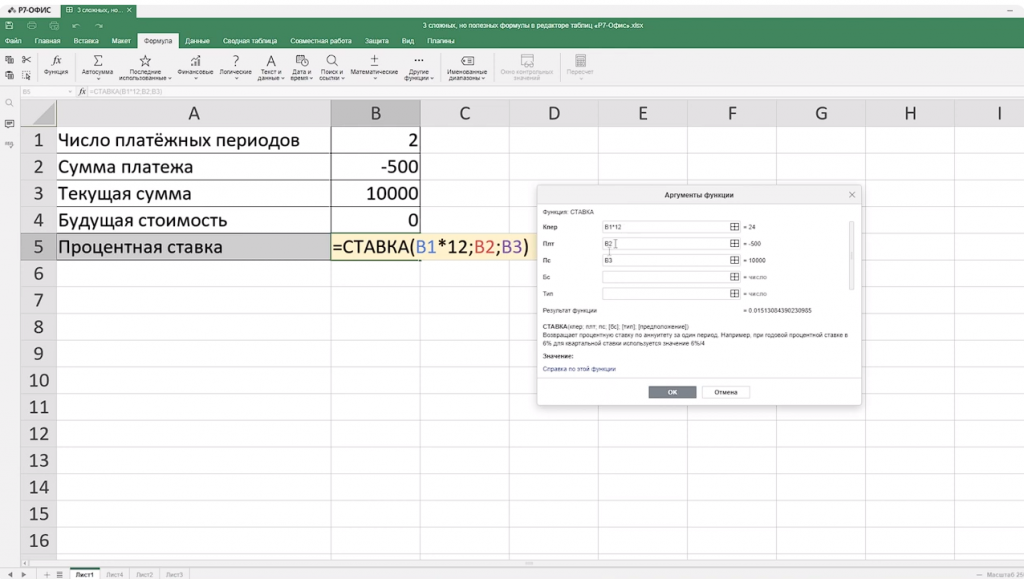The height and width of the screenshot is (579, 1024).
Task: Open the Comments icon in left sidebar
Action: [x=9, y=123]
